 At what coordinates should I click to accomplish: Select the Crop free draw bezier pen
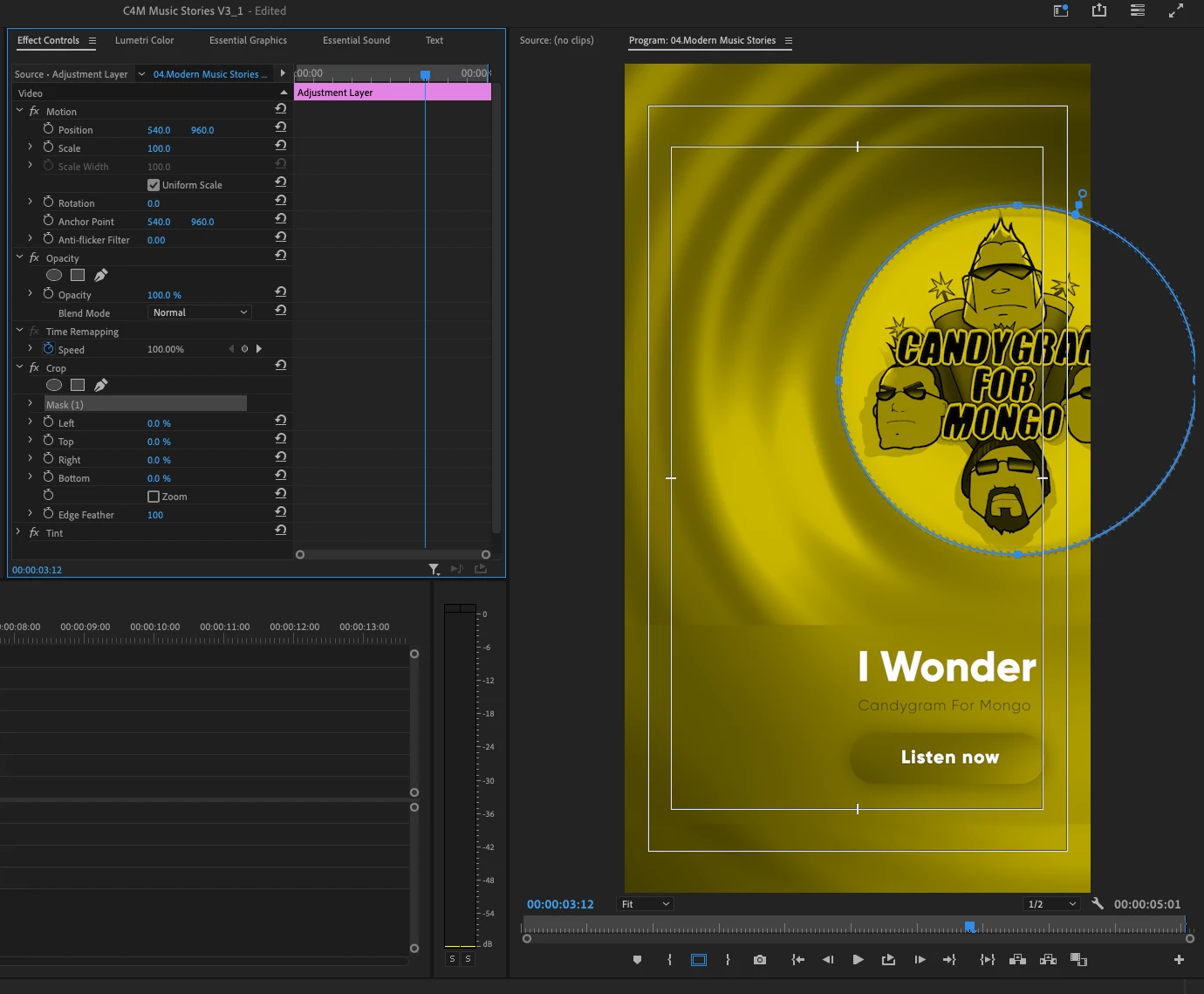click(101, 386)
